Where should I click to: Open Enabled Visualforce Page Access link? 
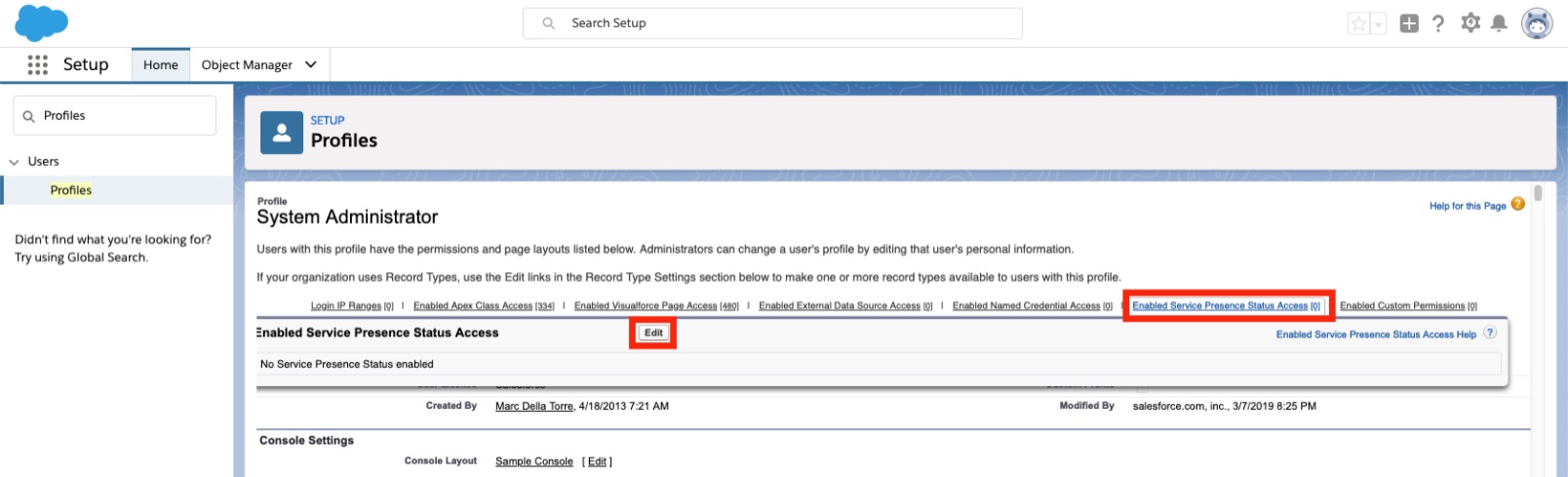click(x=656, y=306)
